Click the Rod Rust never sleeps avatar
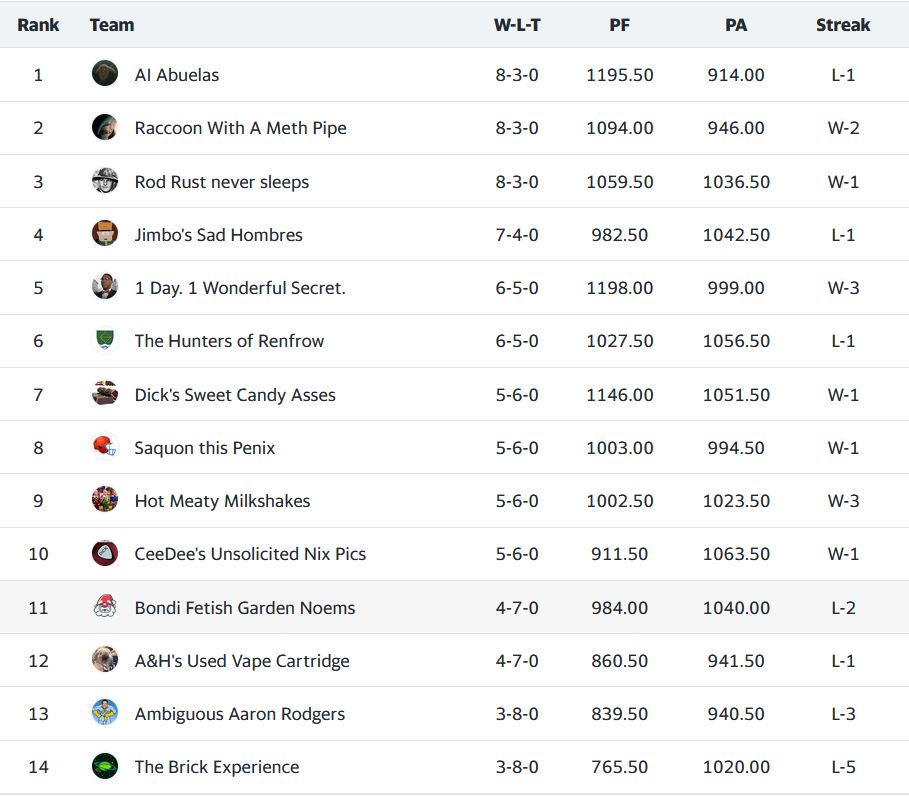This screenshot has width=909, height=797. tap(105, 181)
